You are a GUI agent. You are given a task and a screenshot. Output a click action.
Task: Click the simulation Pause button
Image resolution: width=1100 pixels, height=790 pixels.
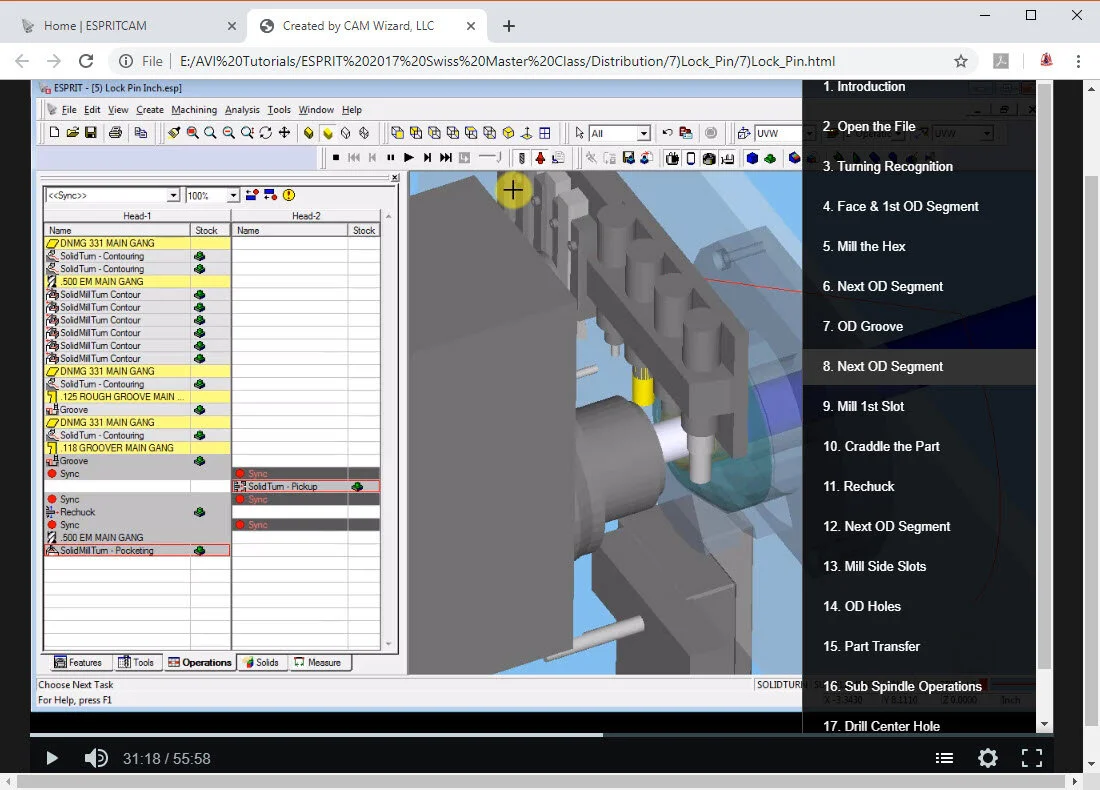pyautogui.click(x=391, y=158)
